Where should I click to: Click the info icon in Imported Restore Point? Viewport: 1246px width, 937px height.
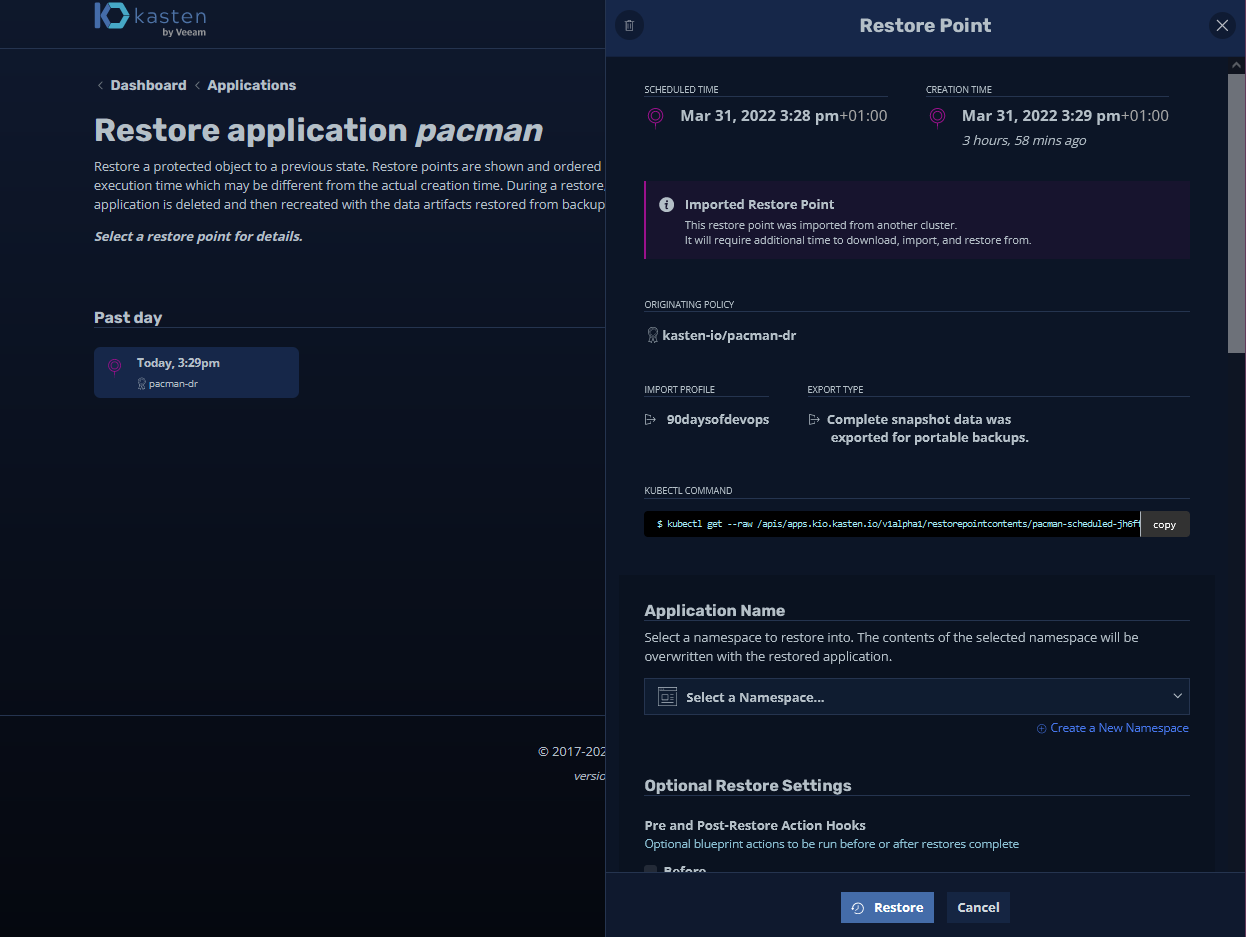click(x=666, y=205)
